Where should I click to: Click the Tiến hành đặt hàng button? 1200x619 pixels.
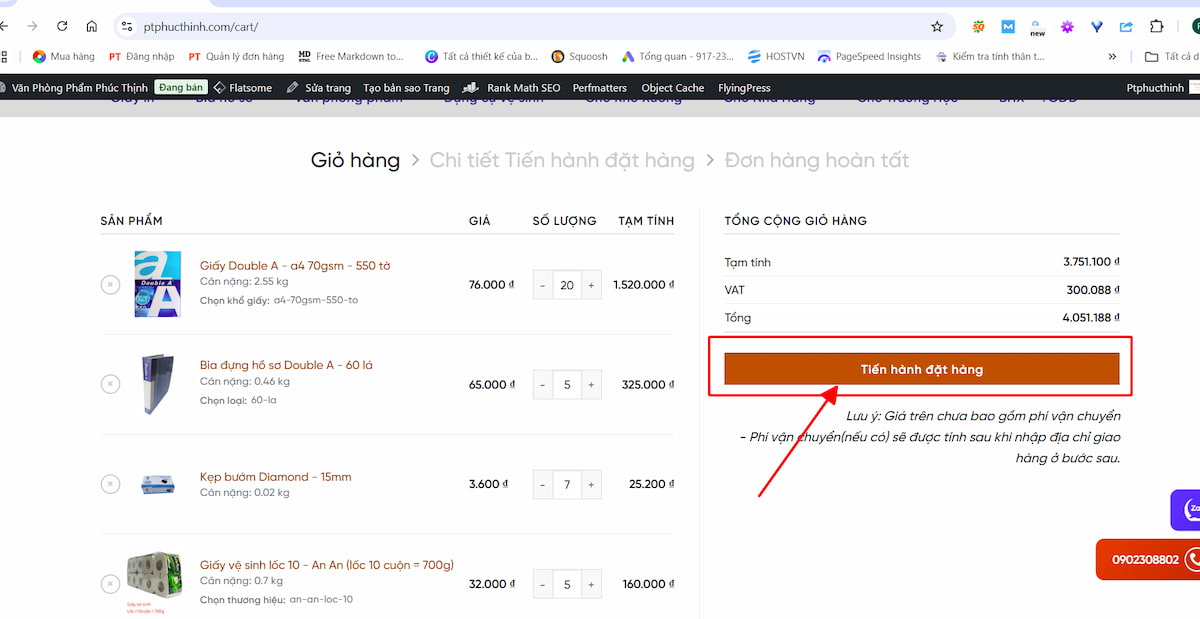(x=921, y=369)
